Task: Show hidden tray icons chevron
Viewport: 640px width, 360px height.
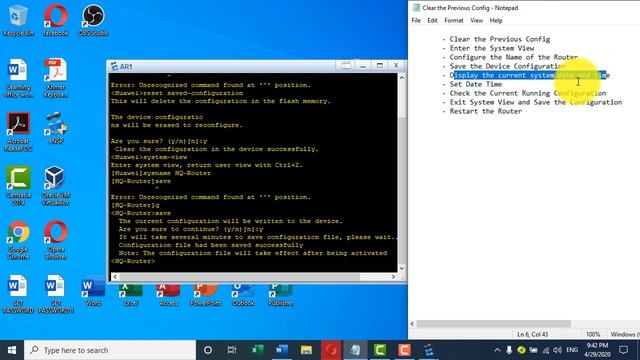Action: tap(497, 350)
